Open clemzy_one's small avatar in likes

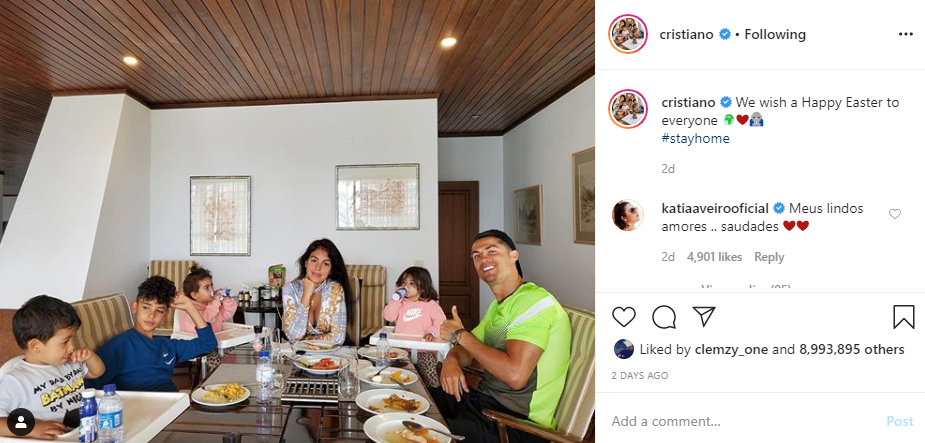624,349
